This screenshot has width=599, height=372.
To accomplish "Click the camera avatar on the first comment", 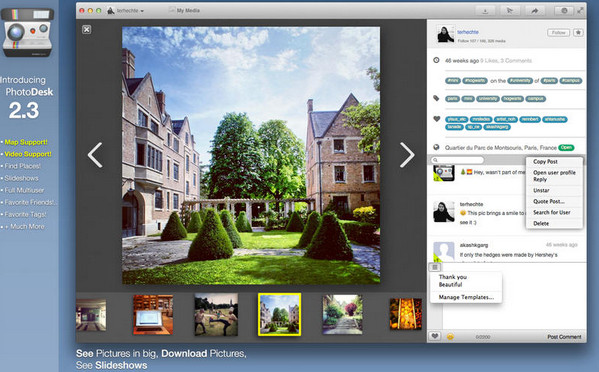I will click(444, 173).
